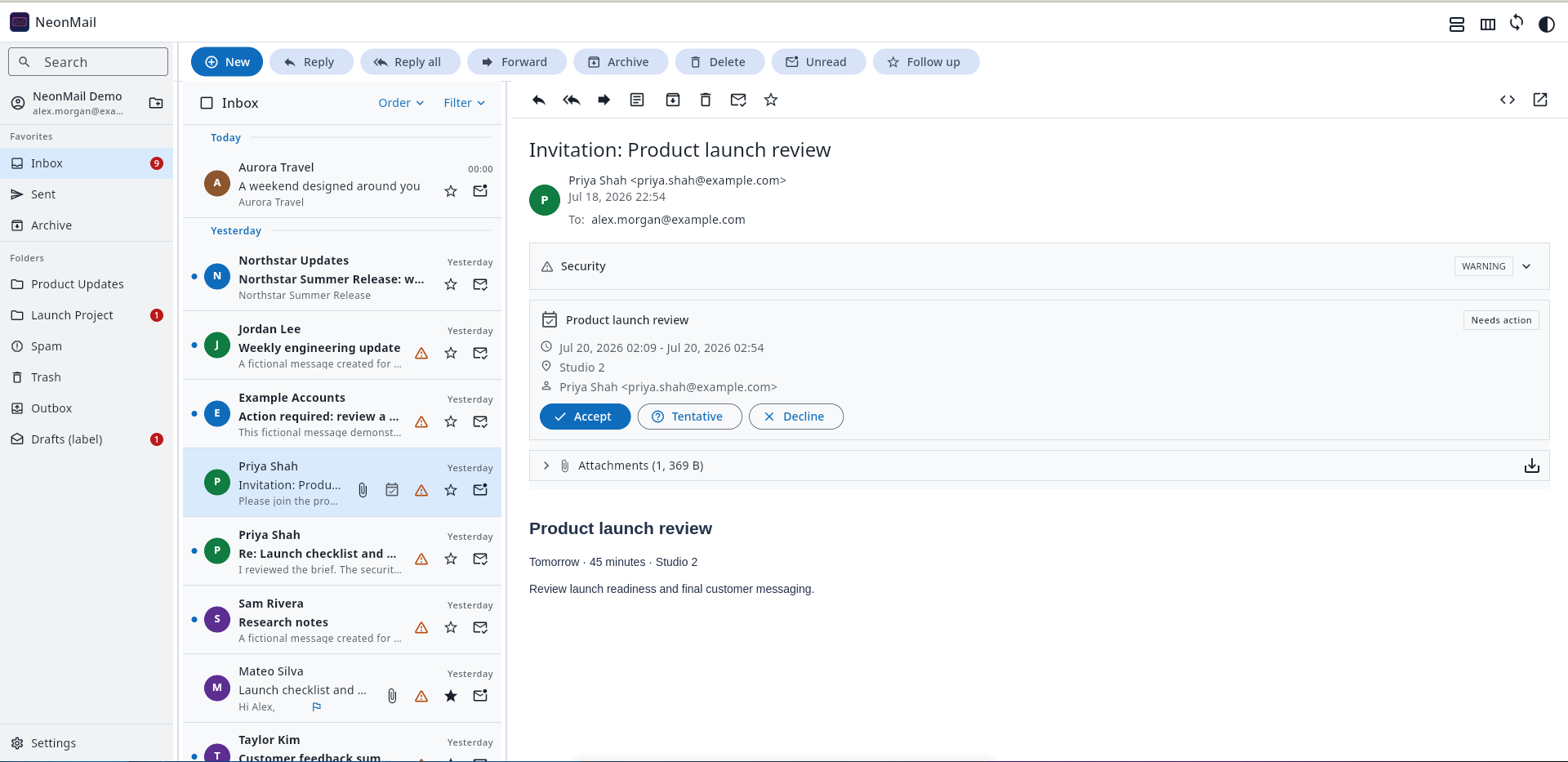The image size is (1568, 762).
Task: Accept the Product launch review invitation
Action: coord(585,417)
